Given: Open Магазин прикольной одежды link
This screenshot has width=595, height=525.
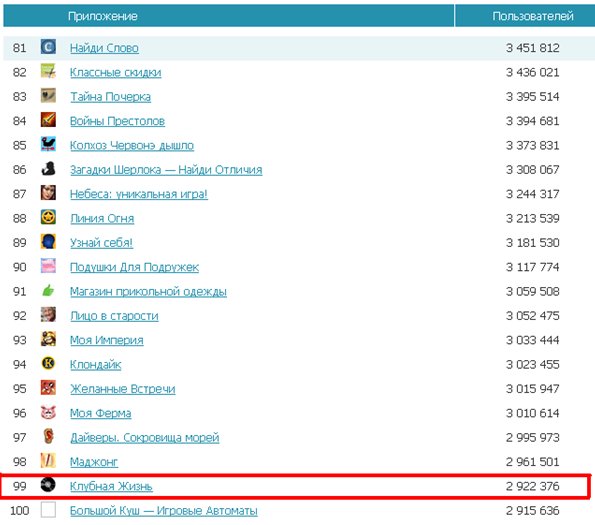Looking at the screenshot, I should coord(148,291).
